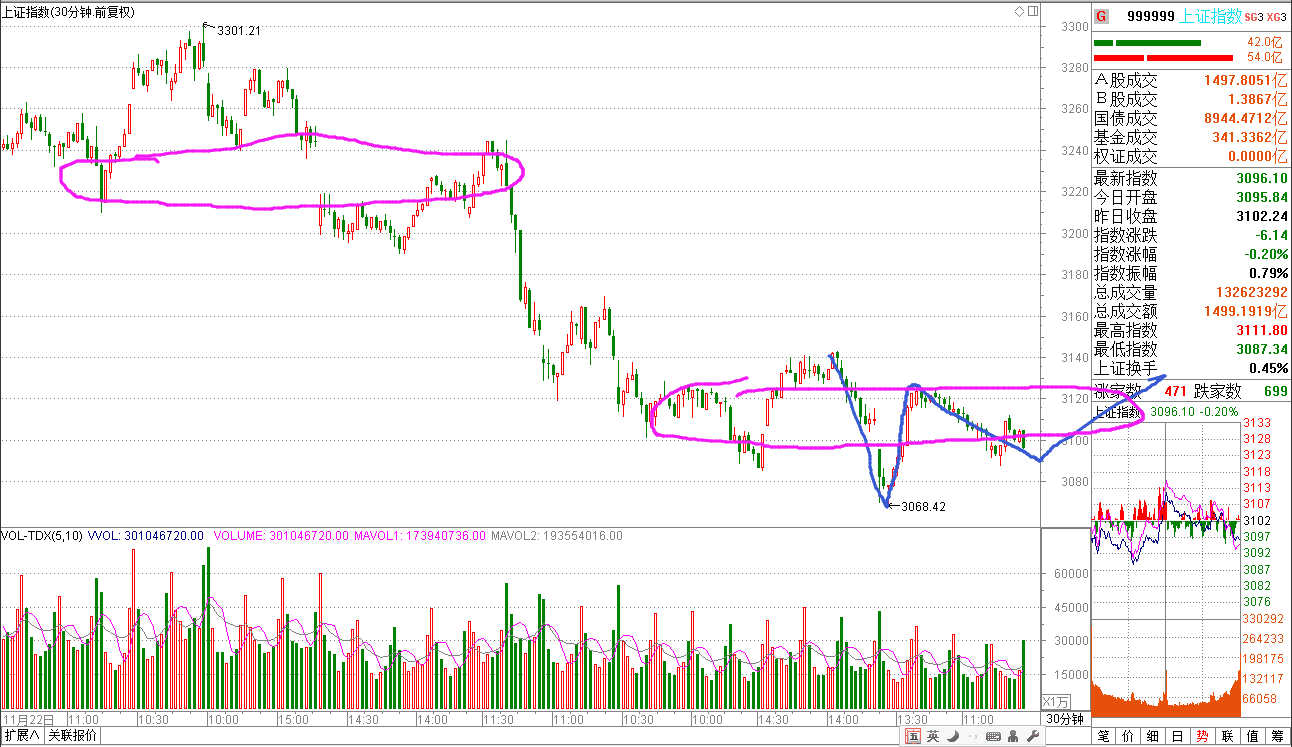Click the 上证指数 name in quote header
The image size is (1292, 747).
pos(1211,16)
